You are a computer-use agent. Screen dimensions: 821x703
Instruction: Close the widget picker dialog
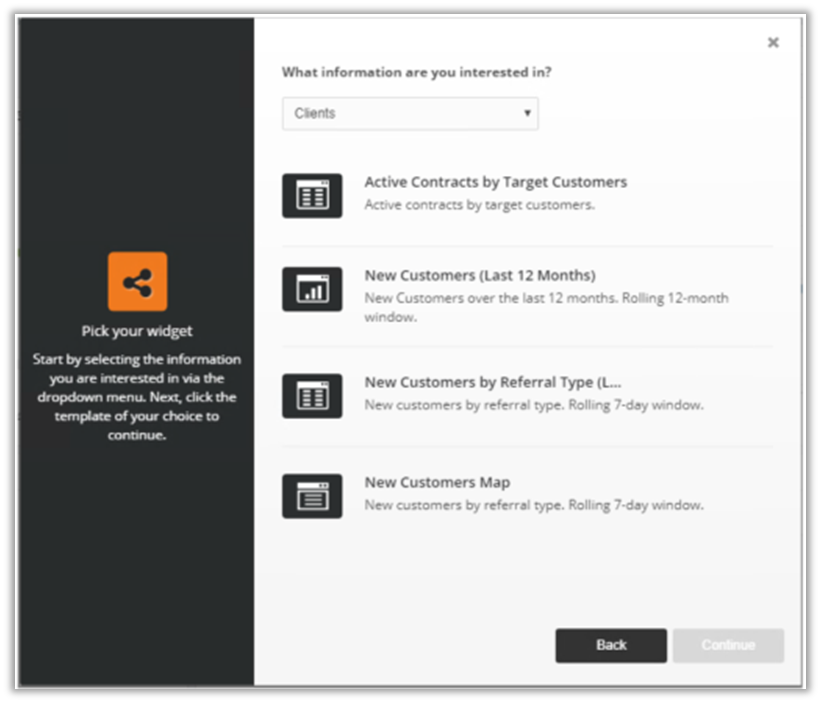[772, 43]
